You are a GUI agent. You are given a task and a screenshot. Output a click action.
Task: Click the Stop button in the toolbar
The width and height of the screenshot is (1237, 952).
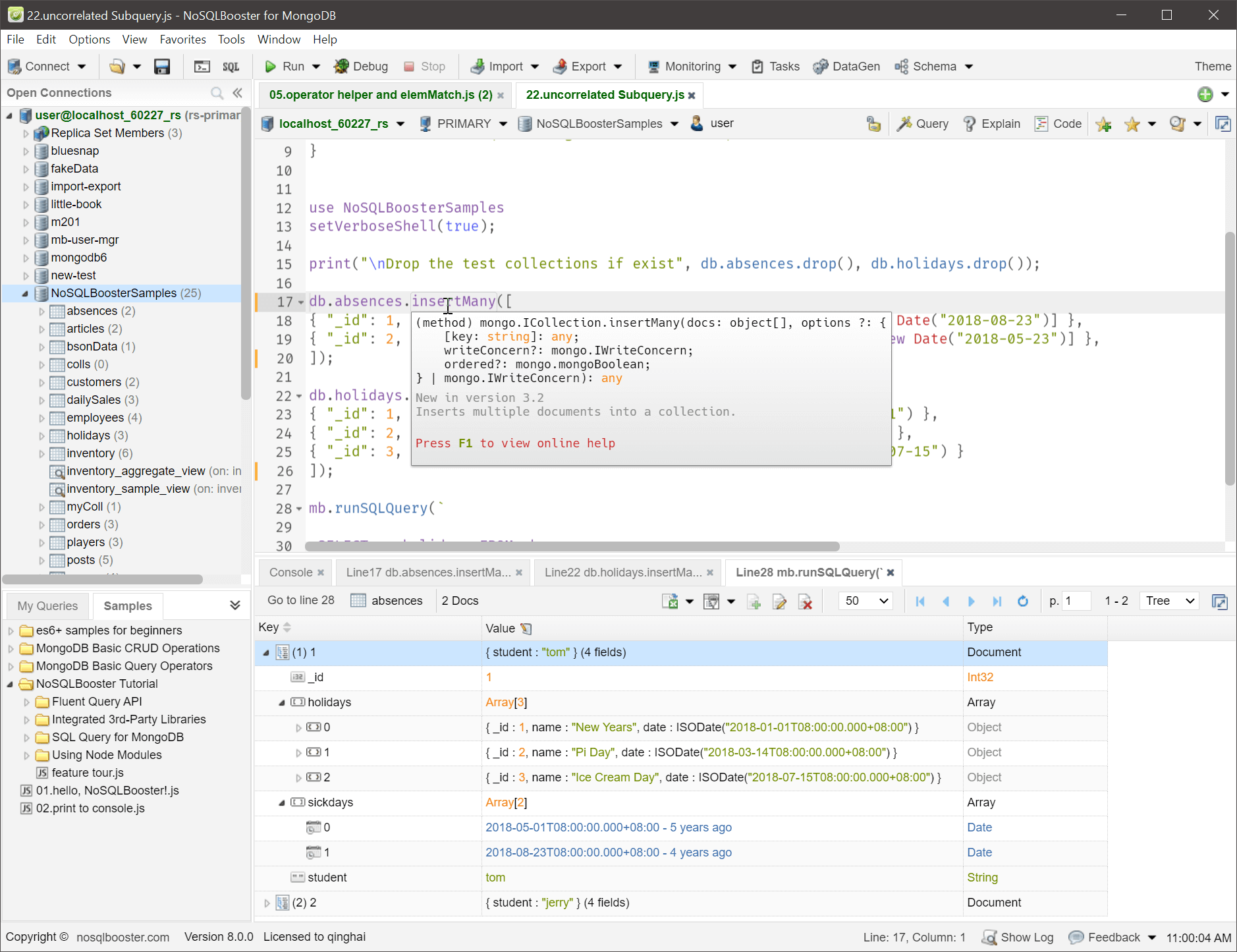click(x=425, y=67)
